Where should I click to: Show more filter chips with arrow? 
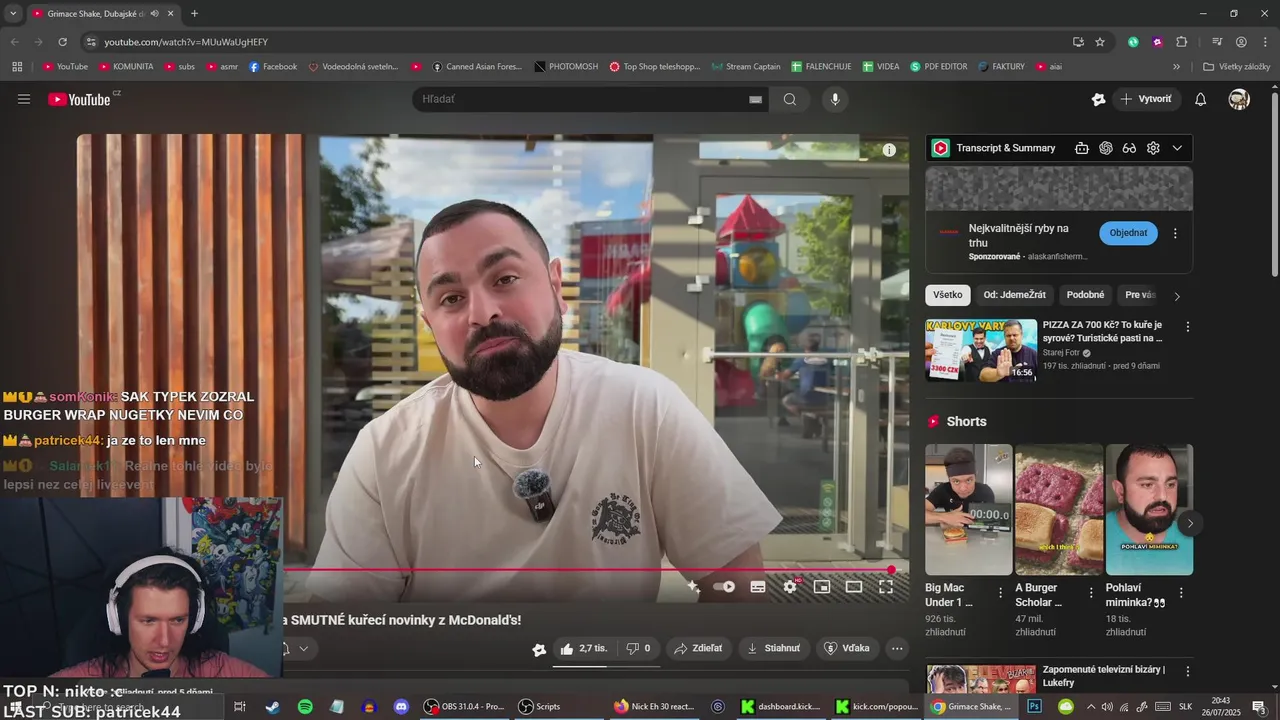click(x=1177, y=296)
